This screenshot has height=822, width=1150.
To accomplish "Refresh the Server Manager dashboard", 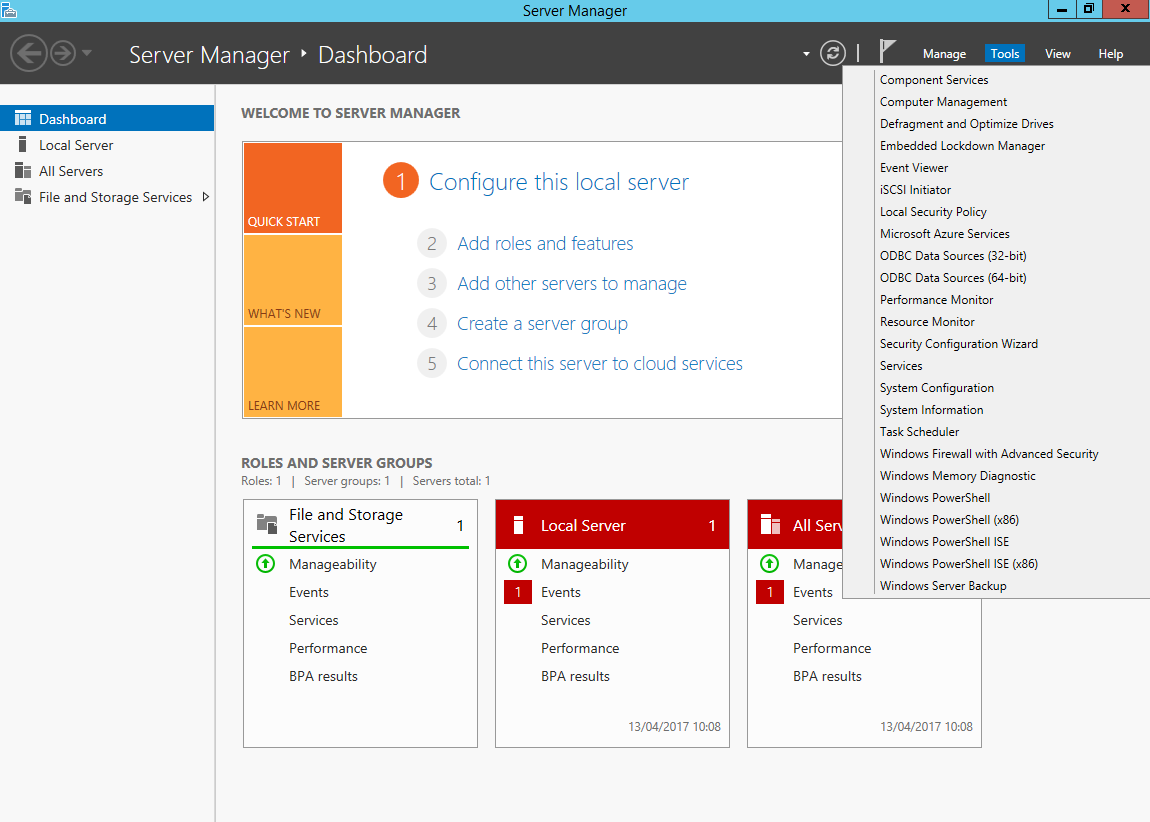I will tap(832, 53).
